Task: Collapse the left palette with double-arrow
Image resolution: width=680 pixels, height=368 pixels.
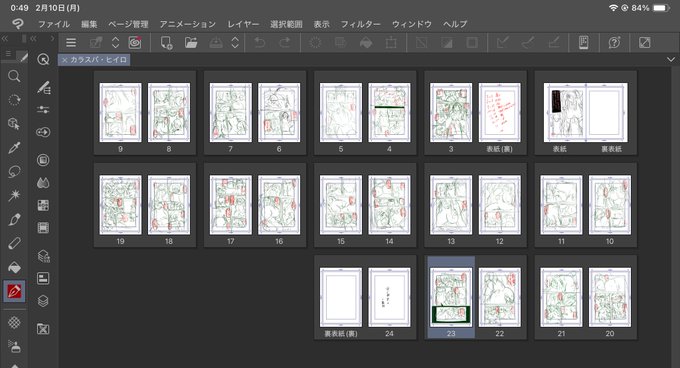Action: click(x=5, y=39)
